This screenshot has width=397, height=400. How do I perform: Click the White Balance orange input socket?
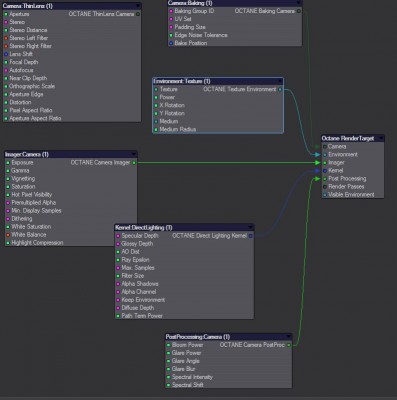tap(8, 235)
